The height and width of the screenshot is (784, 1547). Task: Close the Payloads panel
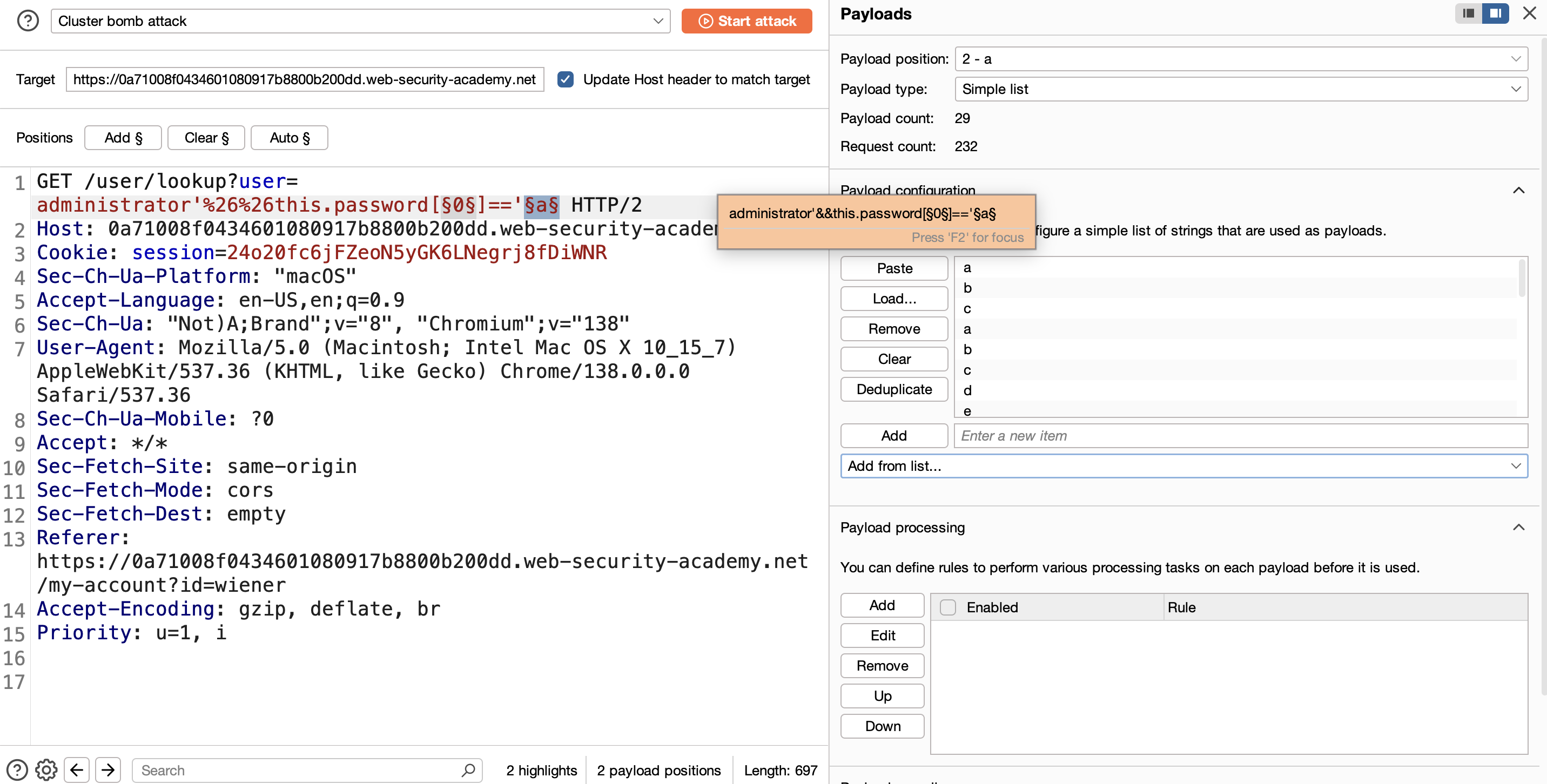1529,13
